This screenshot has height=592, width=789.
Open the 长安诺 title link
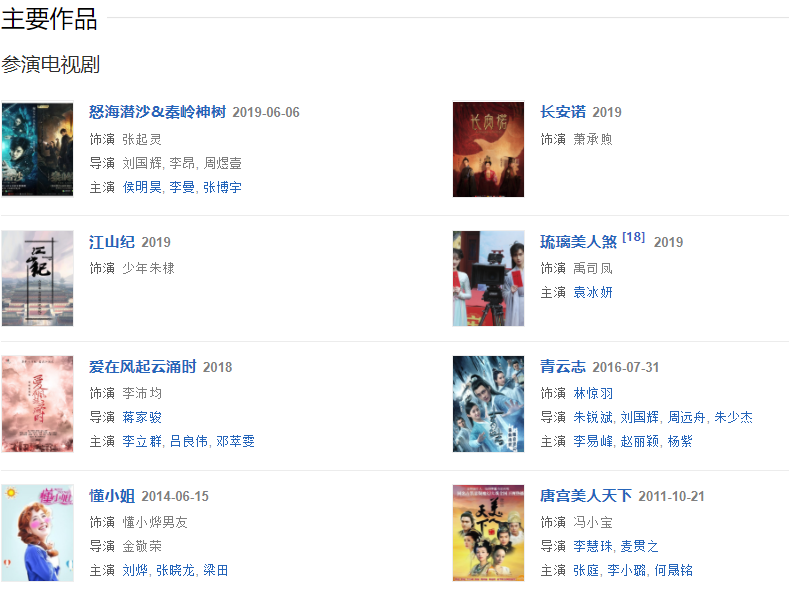coord(563,112)
